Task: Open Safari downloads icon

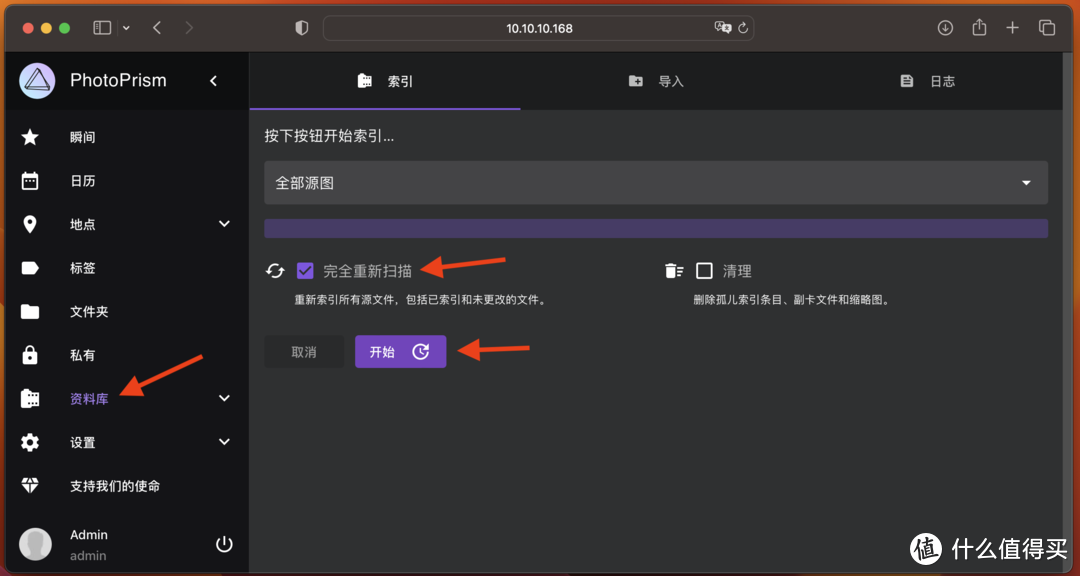Action: point(945,28)
